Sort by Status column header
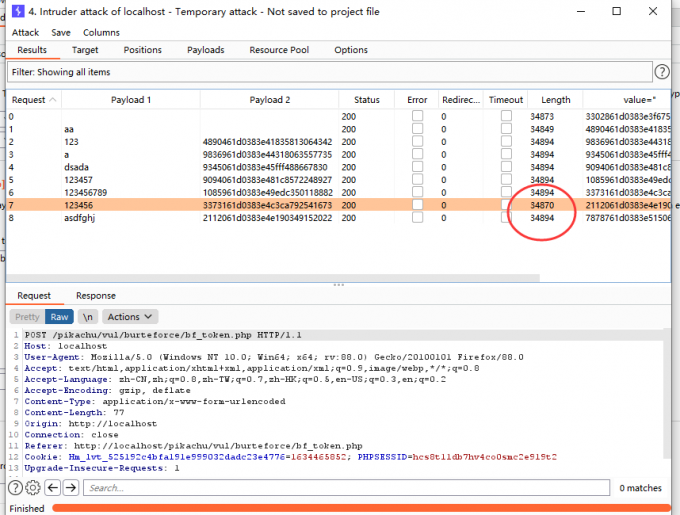 (366, 100)
